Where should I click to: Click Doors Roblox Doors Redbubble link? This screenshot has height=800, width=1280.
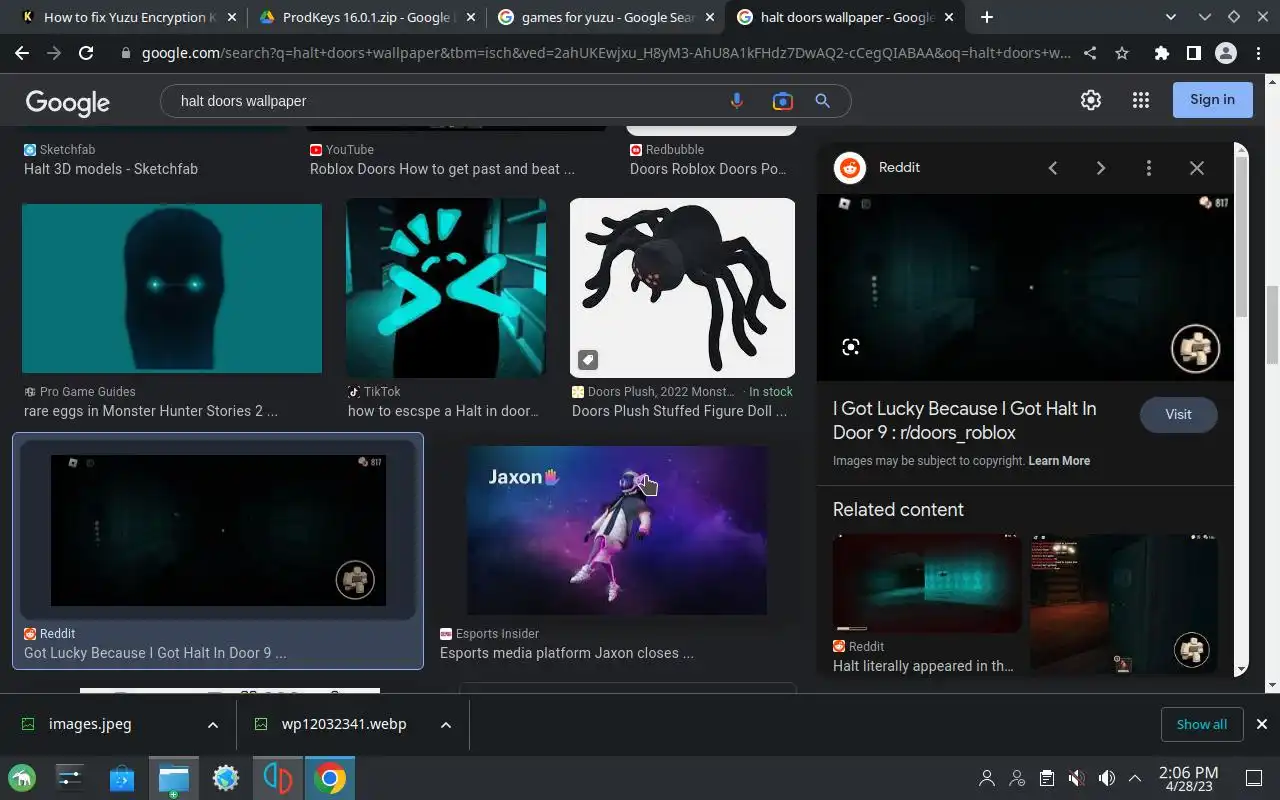point(708,169)
